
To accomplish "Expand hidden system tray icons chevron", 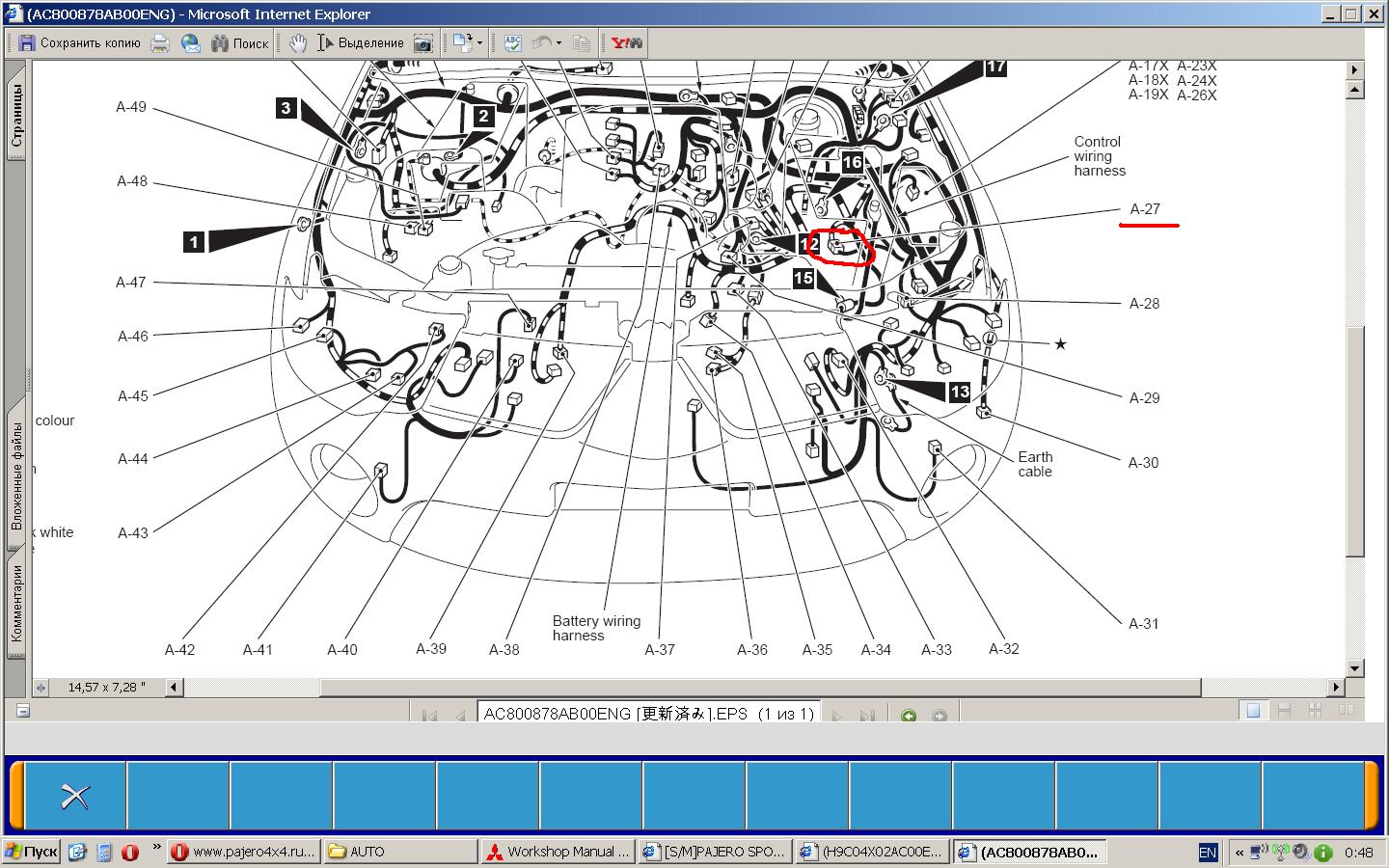I will pos(1239,853).
